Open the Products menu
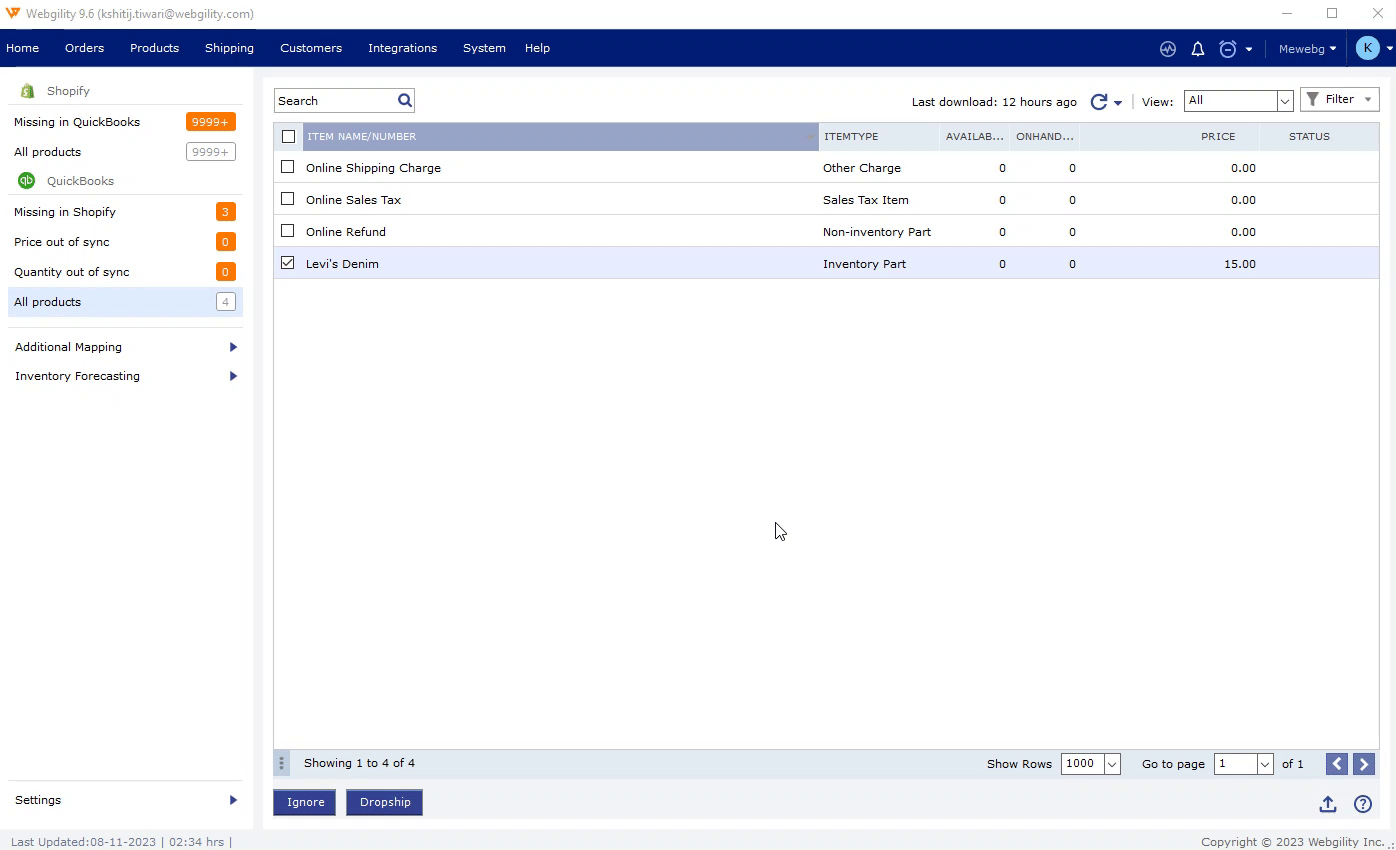The image size is (1396, 850). click(154, 48)
